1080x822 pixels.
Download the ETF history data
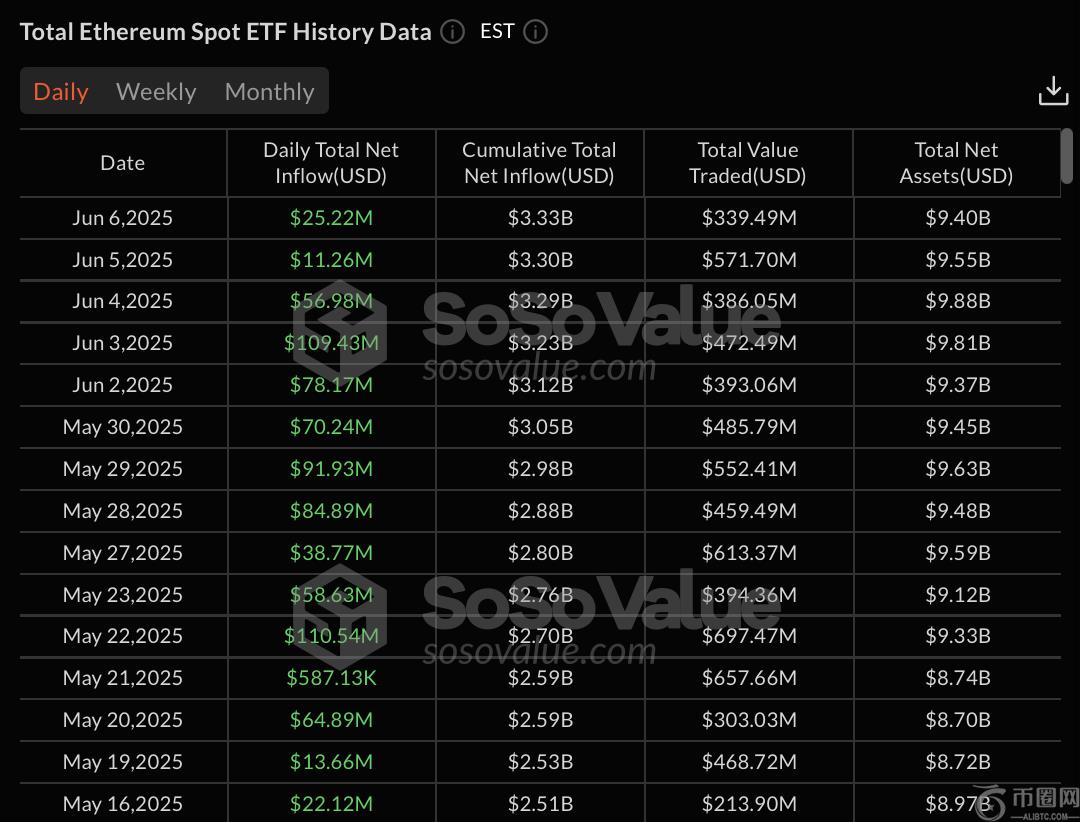1053,90
